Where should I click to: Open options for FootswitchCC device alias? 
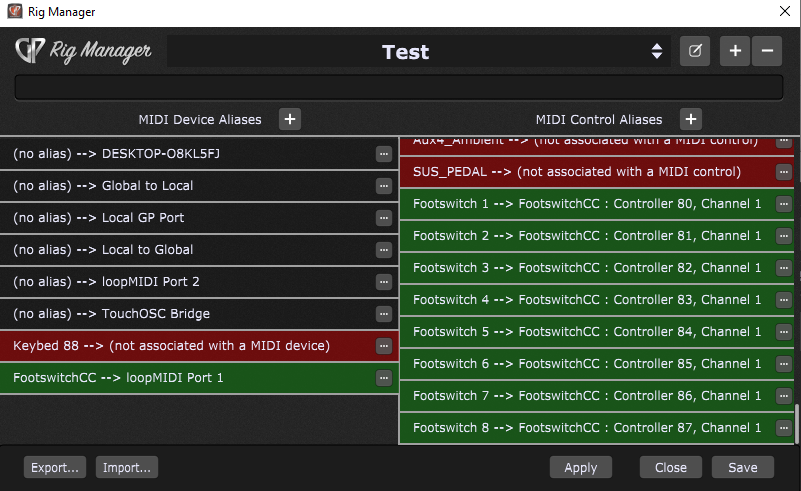pyautogui.click(x=383, y=378)
